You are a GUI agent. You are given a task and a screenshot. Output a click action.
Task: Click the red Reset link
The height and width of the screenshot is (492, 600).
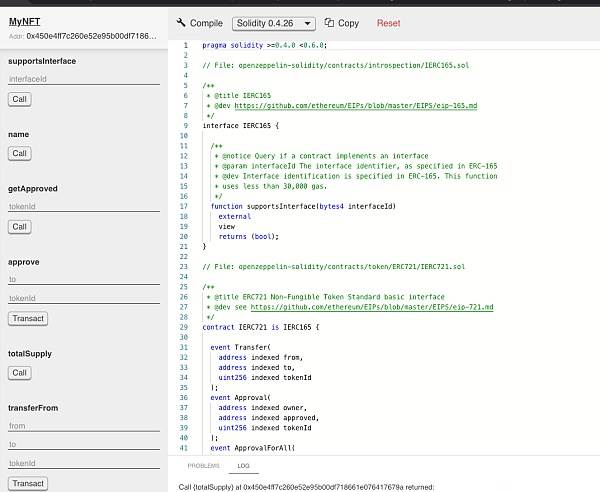point(388,23)
